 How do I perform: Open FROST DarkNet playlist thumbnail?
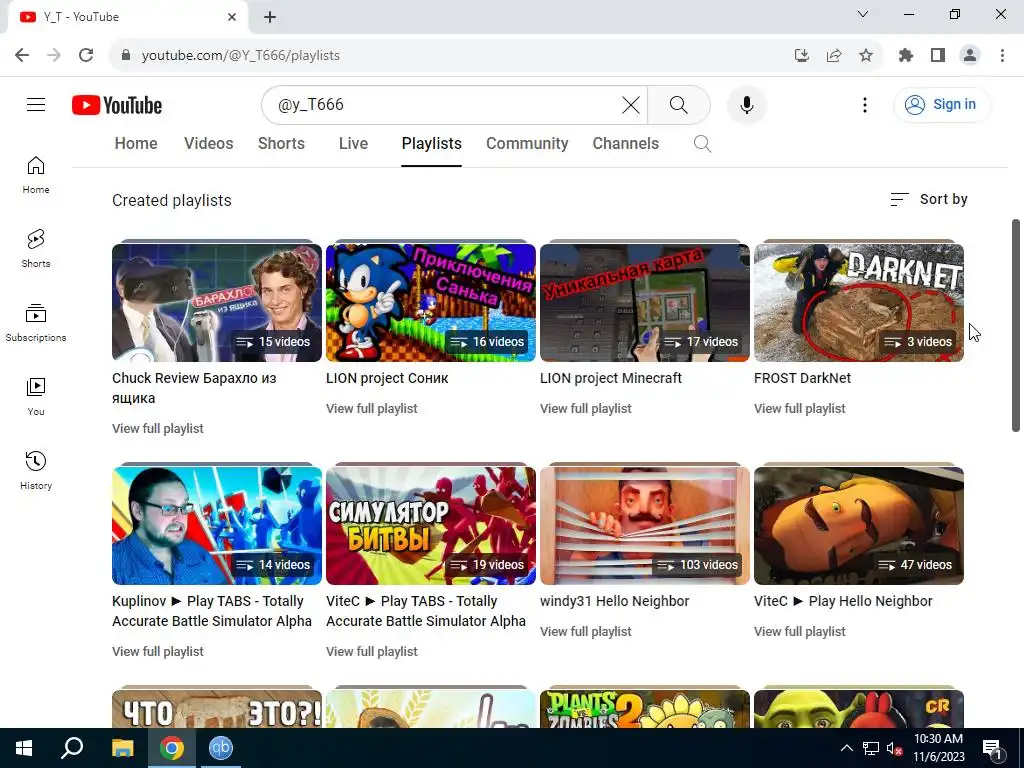click(x=859, y=302)
